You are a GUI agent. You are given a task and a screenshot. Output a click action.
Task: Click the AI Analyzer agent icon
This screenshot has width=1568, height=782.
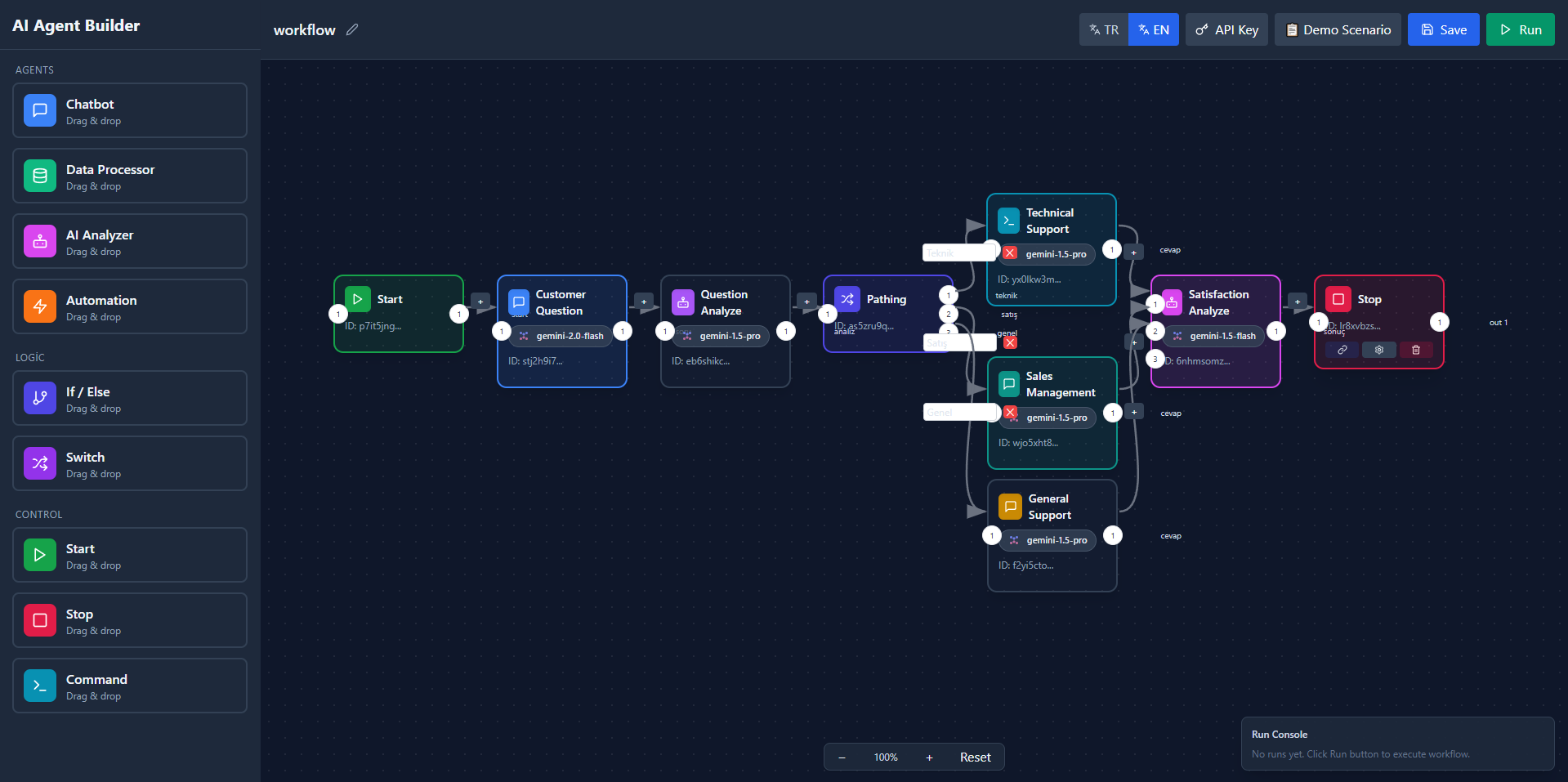coord(39,240)
